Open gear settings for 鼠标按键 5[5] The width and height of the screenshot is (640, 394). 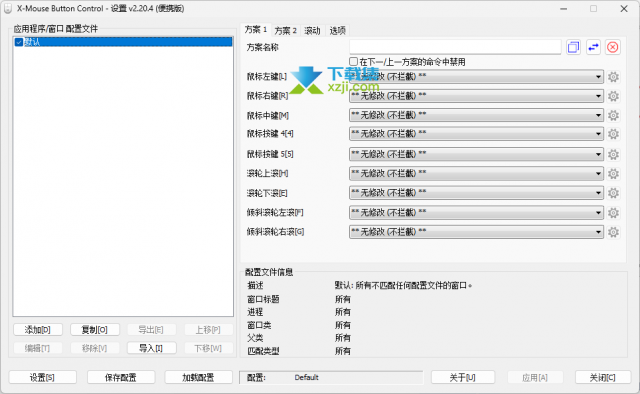tap(613, 154)
